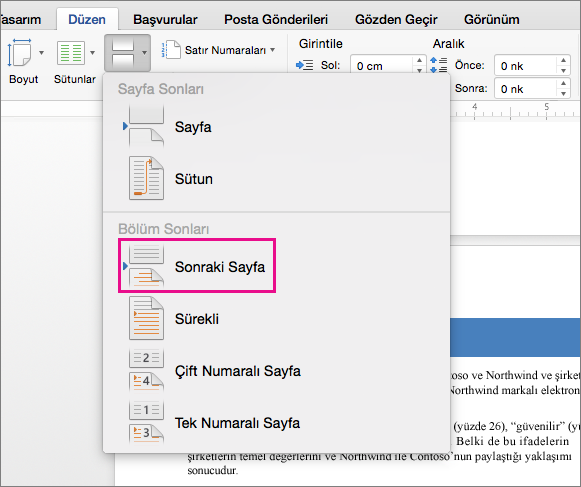Click the Satır Numaraları icon
The height and width of the screenshot is (487, 581).
click(171, 50)
